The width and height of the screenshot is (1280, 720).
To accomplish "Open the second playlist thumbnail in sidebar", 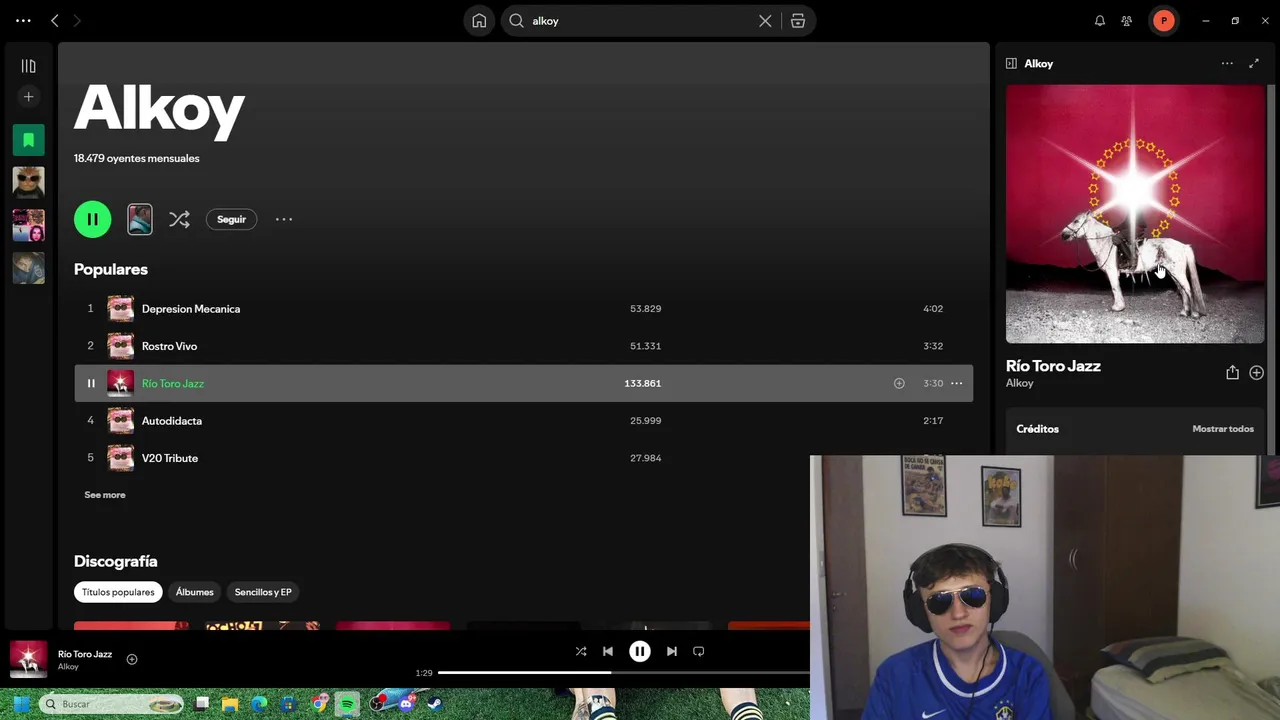I will coord(28,225).
